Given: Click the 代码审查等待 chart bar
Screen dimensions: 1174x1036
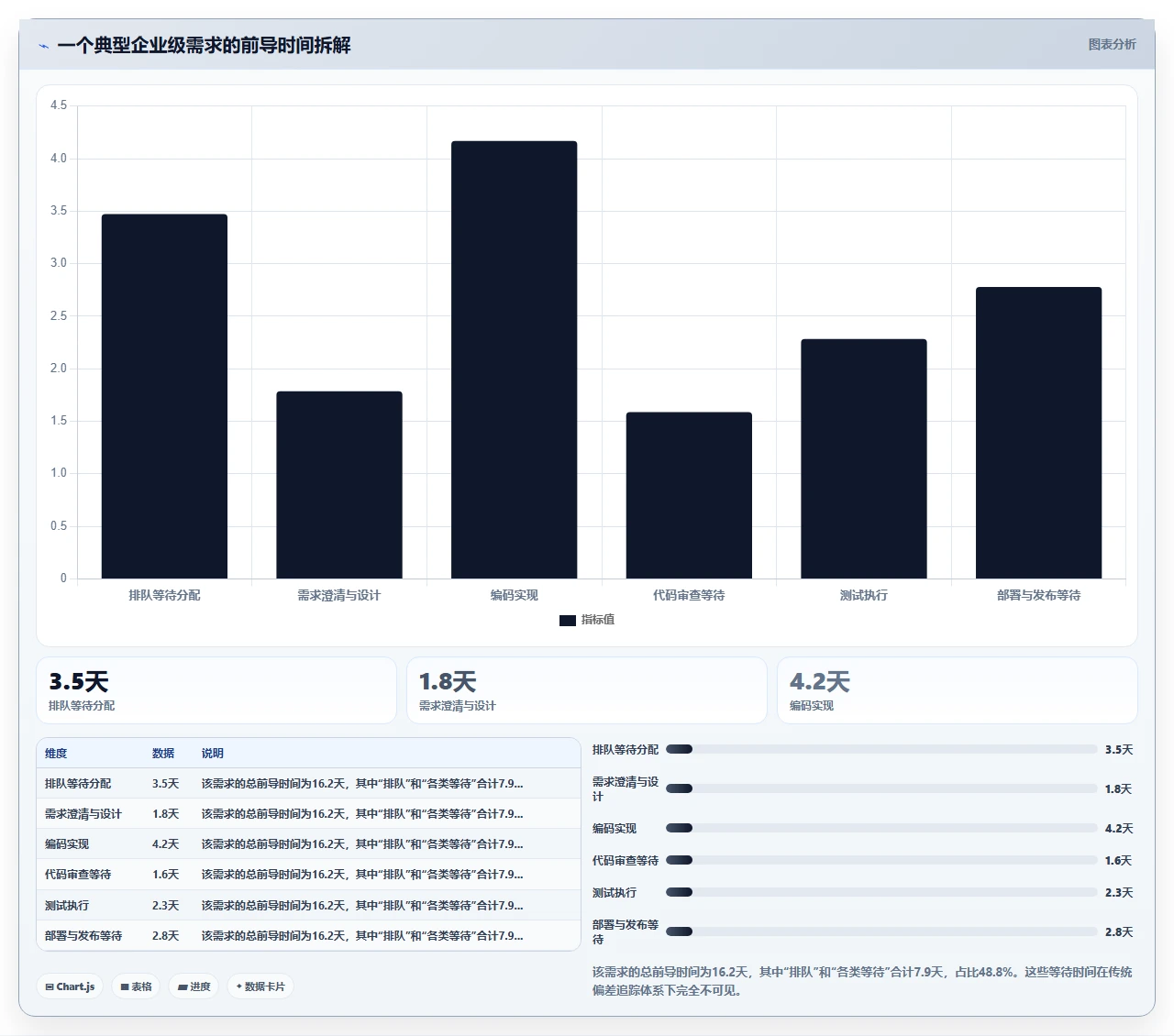Looking at the screenshot, I should [x=689, y=495].
